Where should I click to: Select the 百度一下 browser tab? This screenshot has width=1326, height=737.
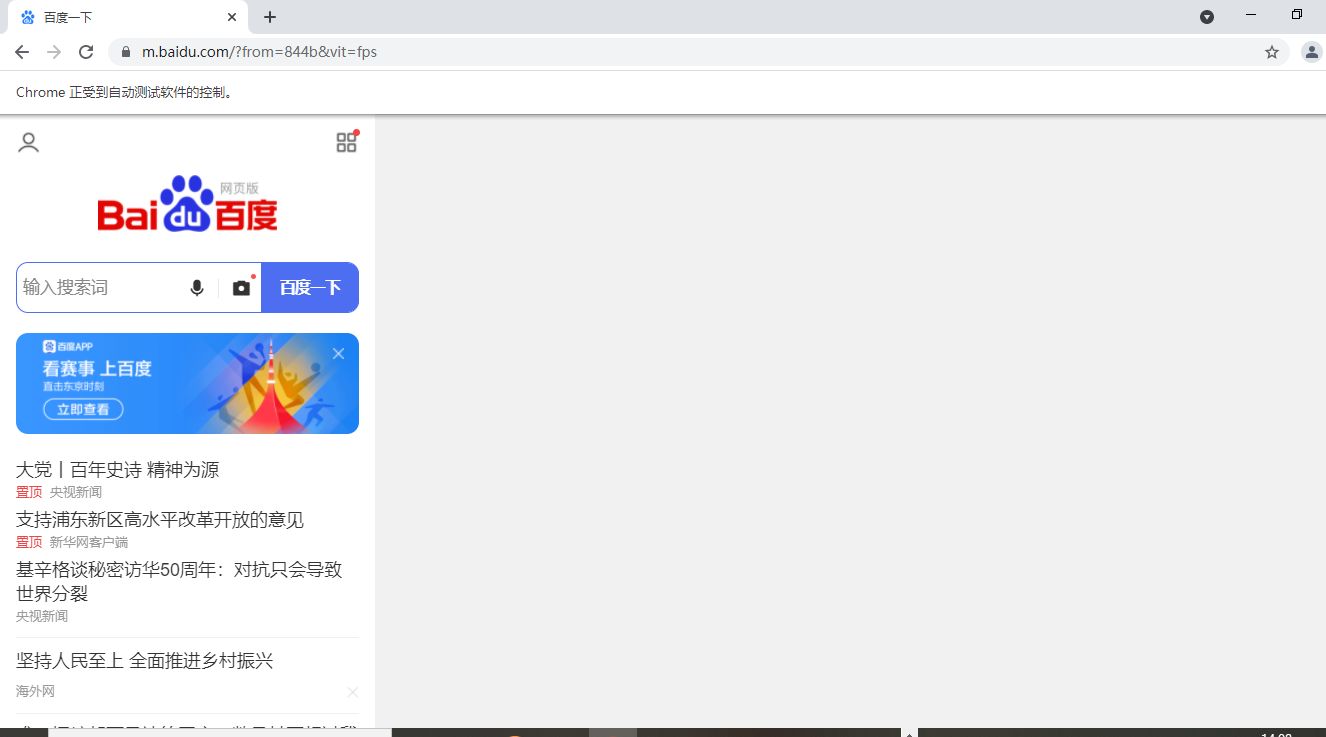[128, 17]
